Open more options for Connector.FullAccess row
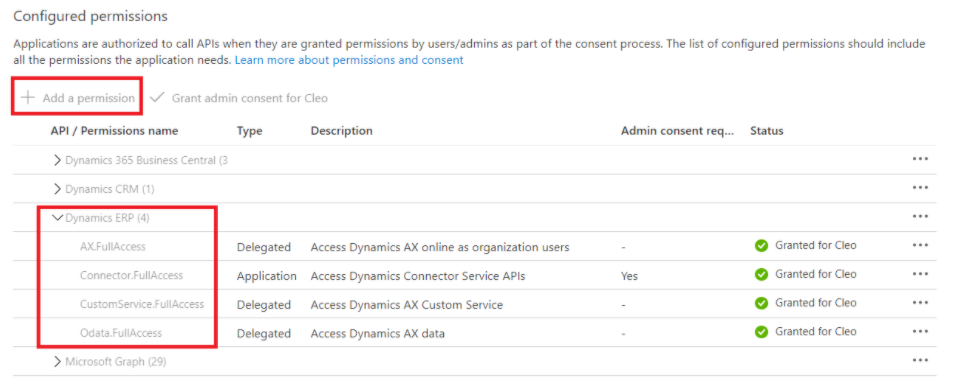 tap(920, 274)
